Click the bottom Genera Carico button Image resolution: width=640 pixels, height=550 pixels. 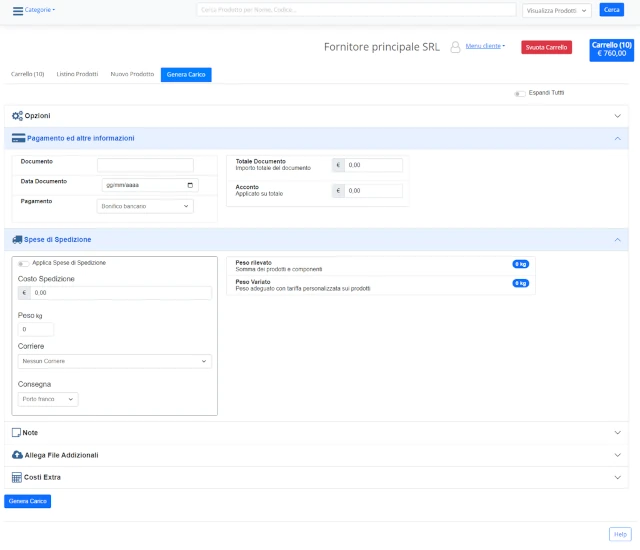click(x=27, y=501)
